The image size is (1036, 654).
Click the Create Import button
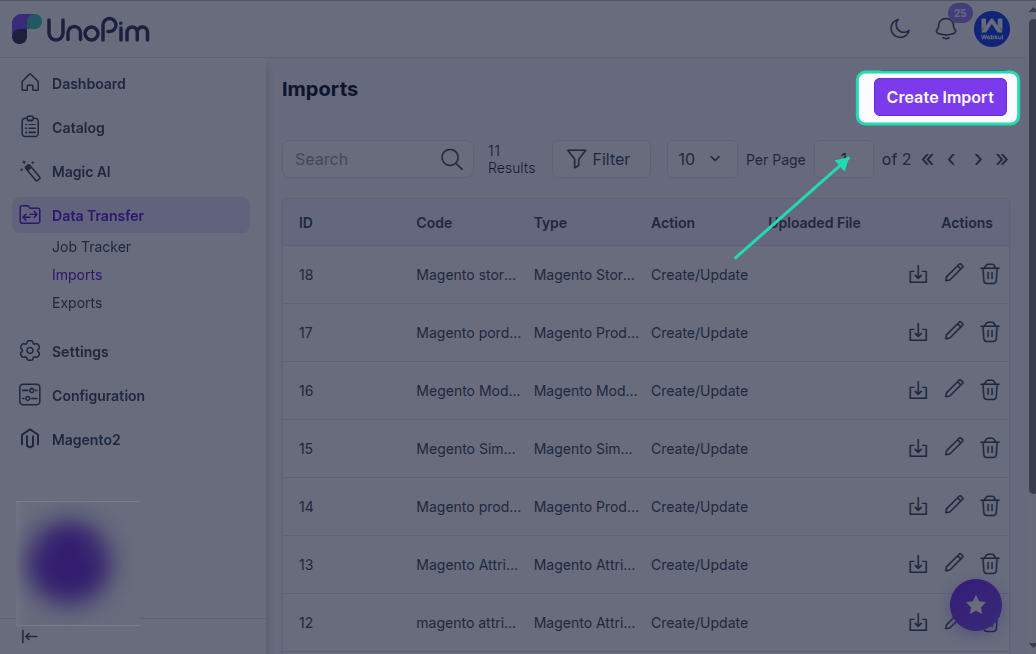point(940,97)
